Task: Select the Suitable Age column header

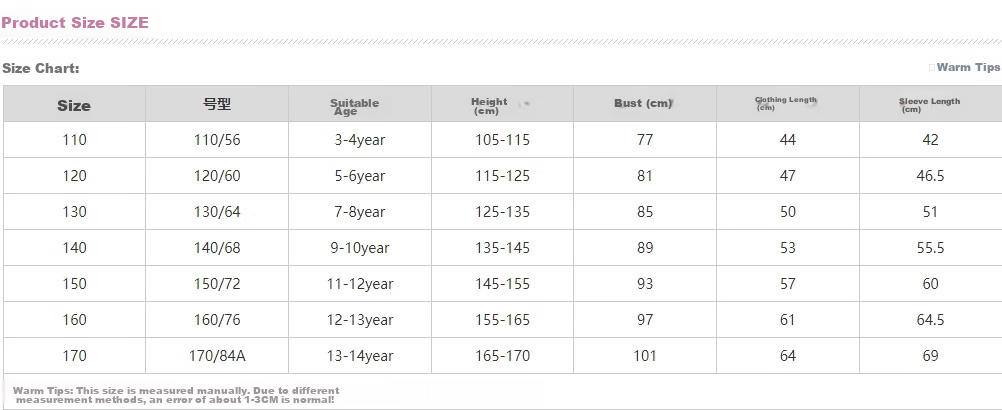Action: click(354, 107)
